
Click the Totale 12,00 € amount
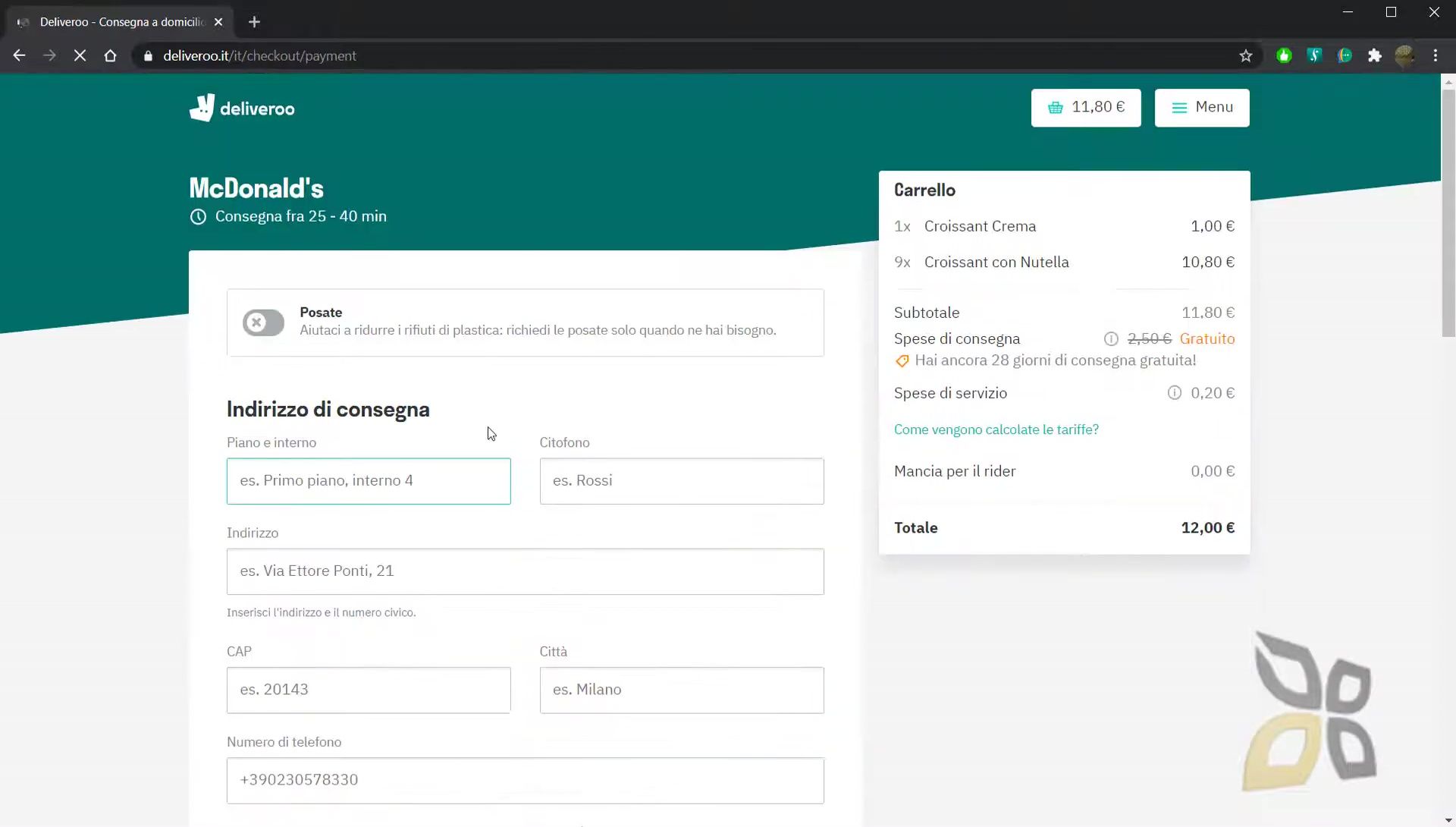[x=1207, y=528]
